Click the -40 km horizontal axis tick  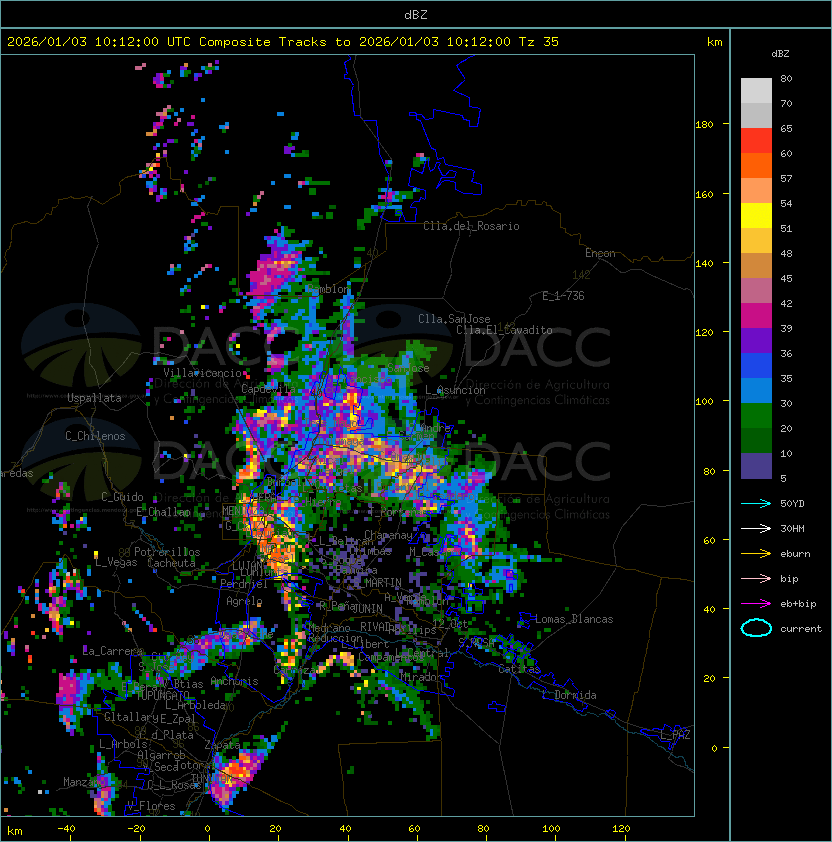[67, 829]
